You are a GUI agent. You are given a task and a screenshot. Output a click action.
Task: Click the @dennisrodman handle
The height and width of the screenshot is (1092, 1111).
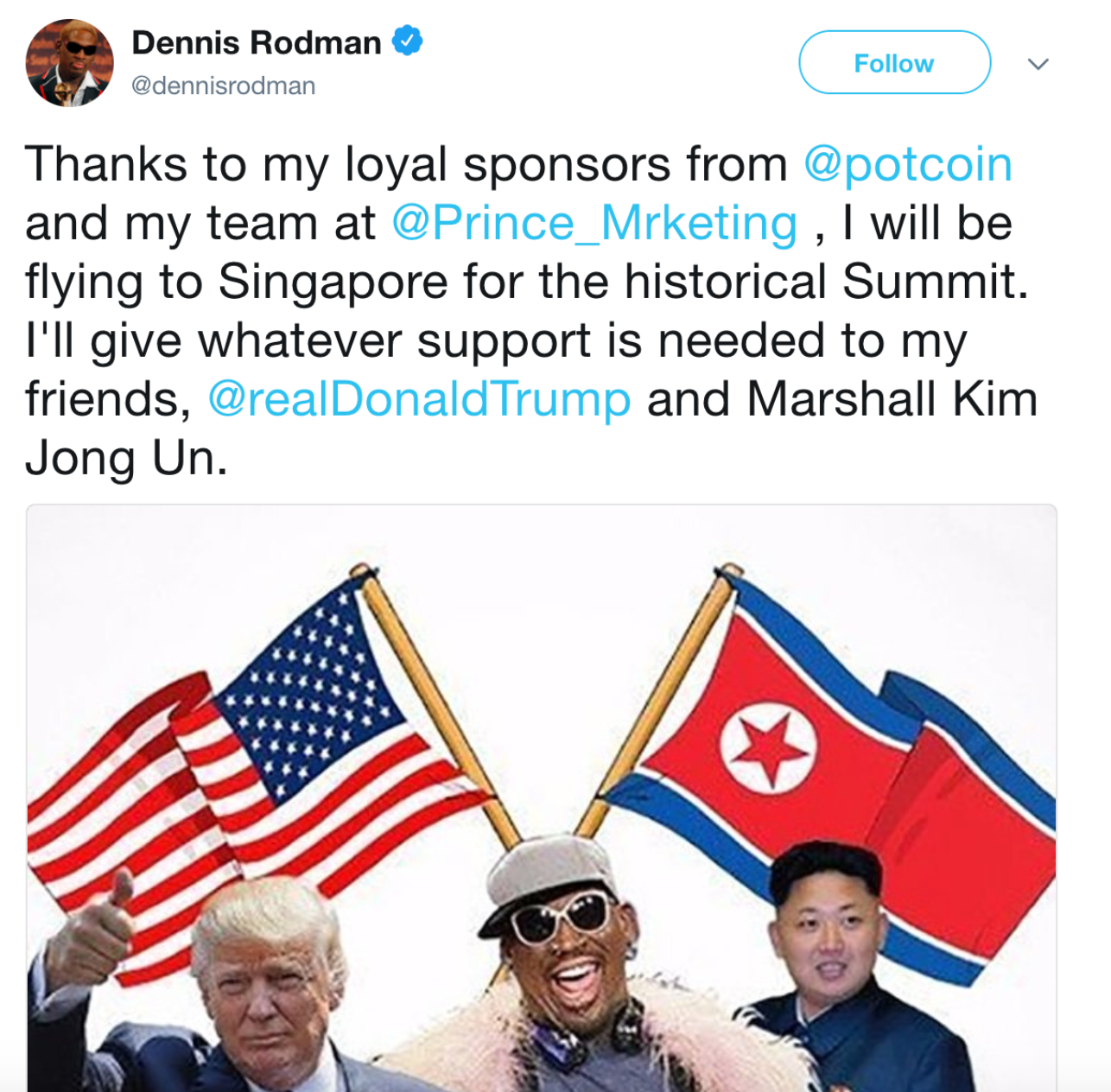223,86
